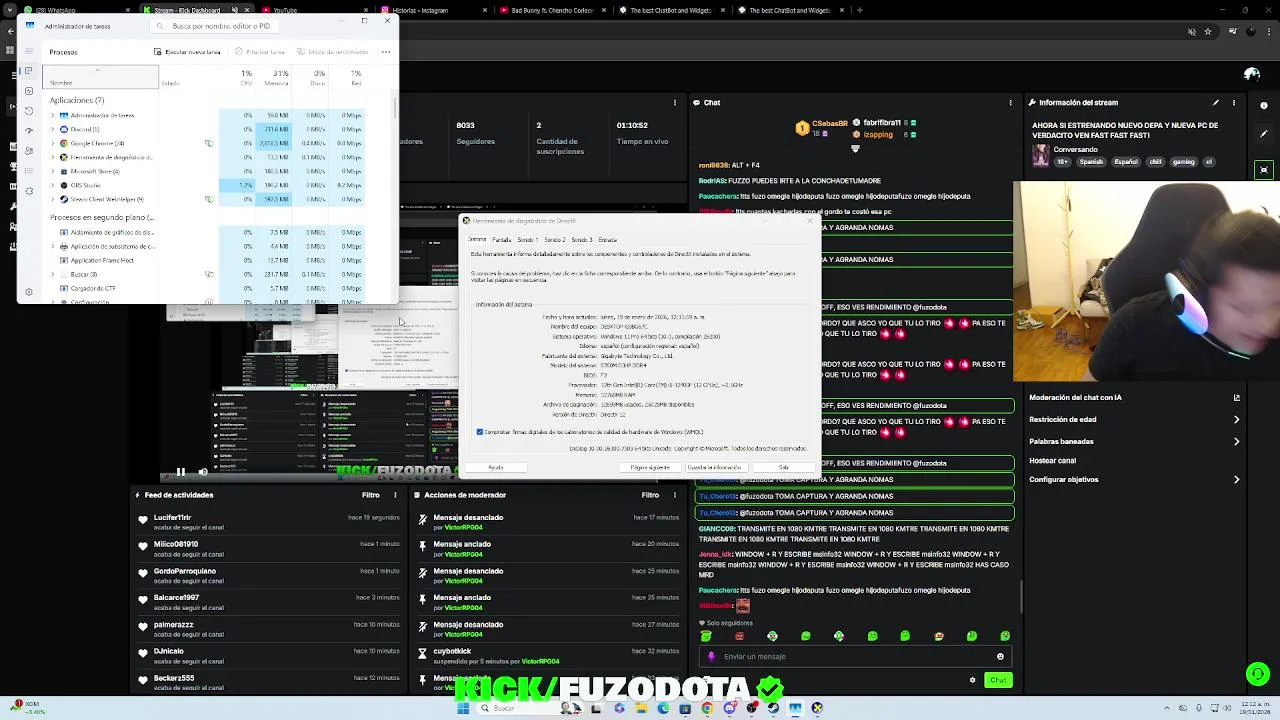This screenshot has height=720, width=1280.
Task: Open Task Manager hamburger navigation menu
Action: point(29,51)
